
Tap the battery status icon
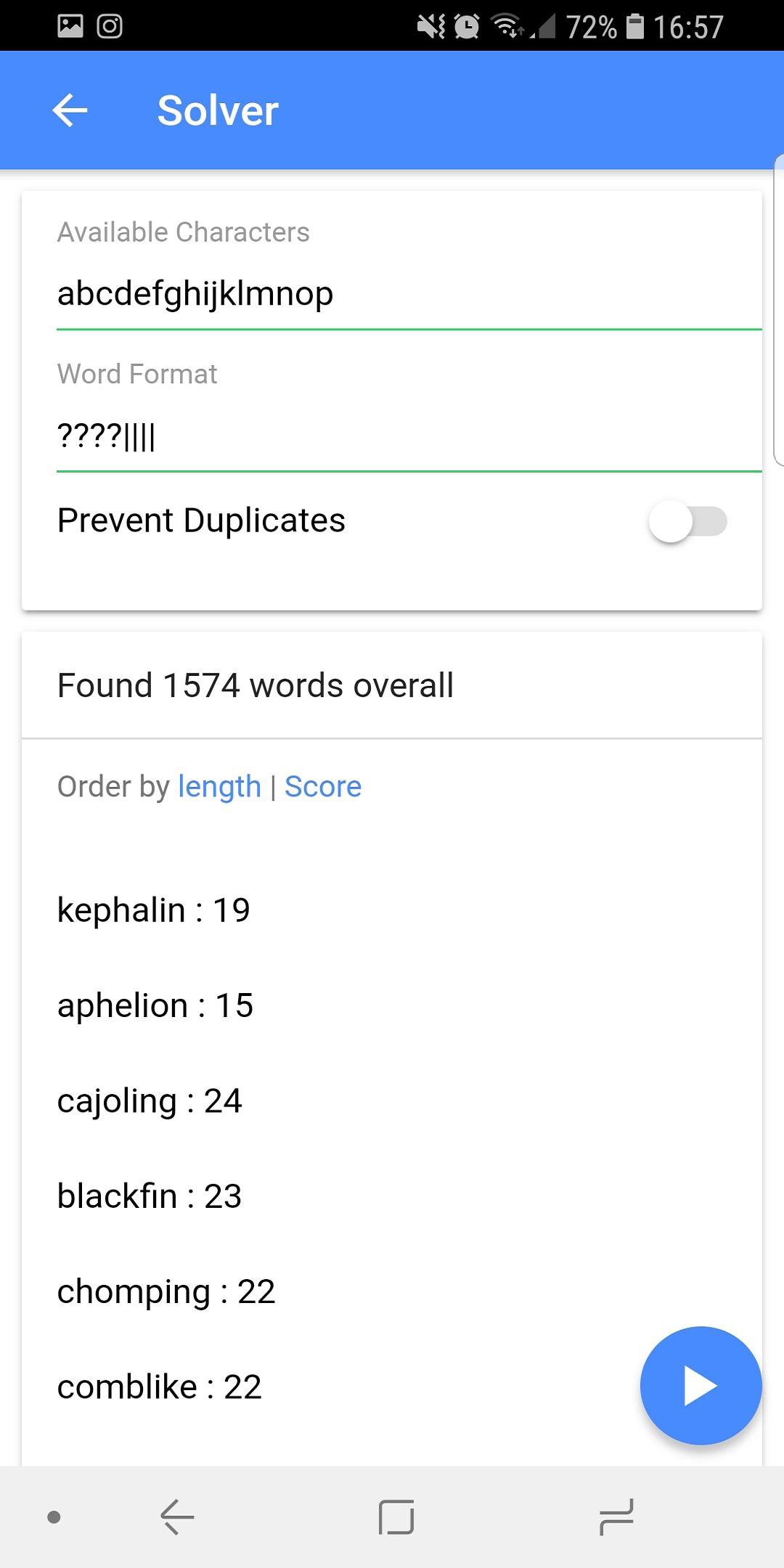coord(635,27)
